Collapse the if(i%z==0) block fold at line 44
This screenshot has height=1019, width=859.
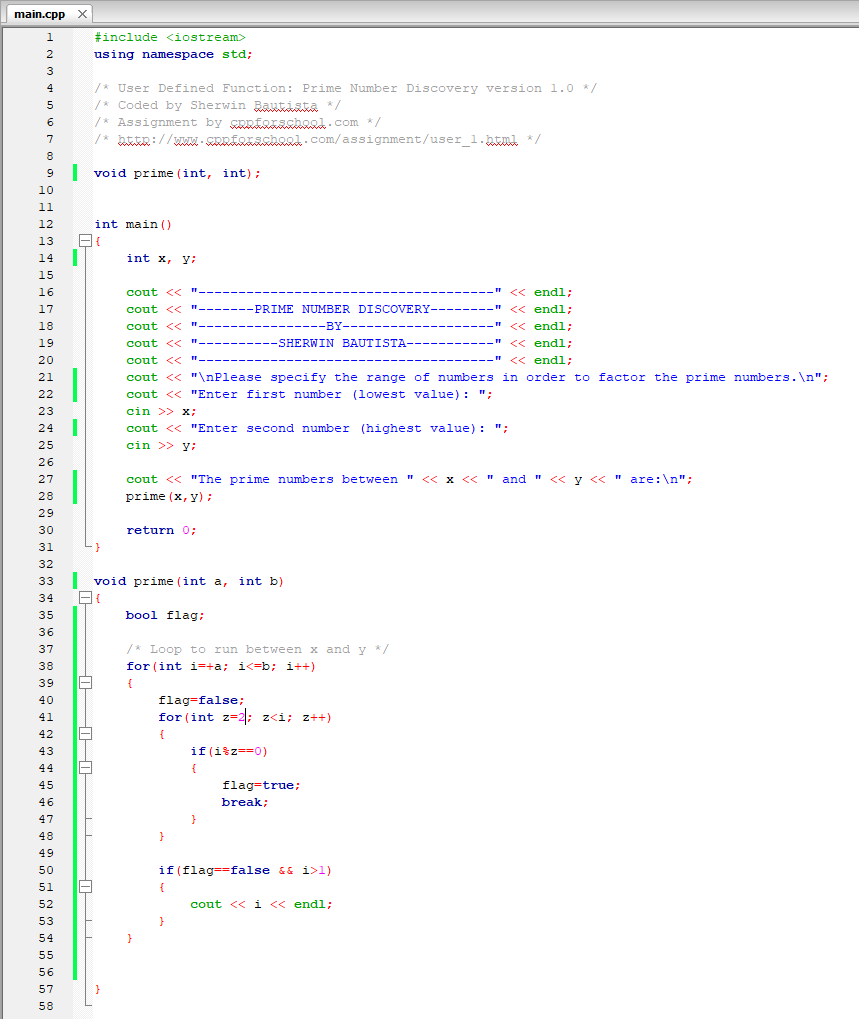tap(85, 768)
